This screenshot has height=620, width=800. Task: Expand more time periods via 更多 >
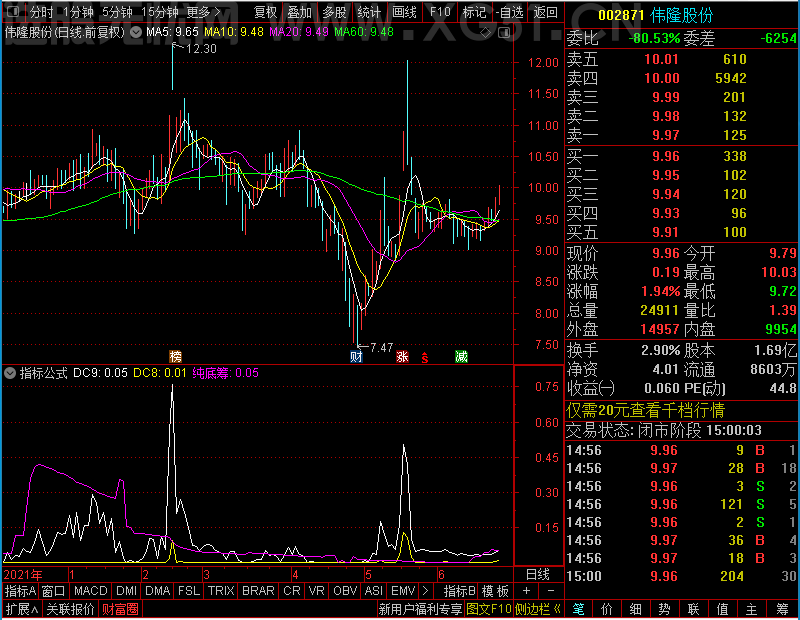click(203, 12)
